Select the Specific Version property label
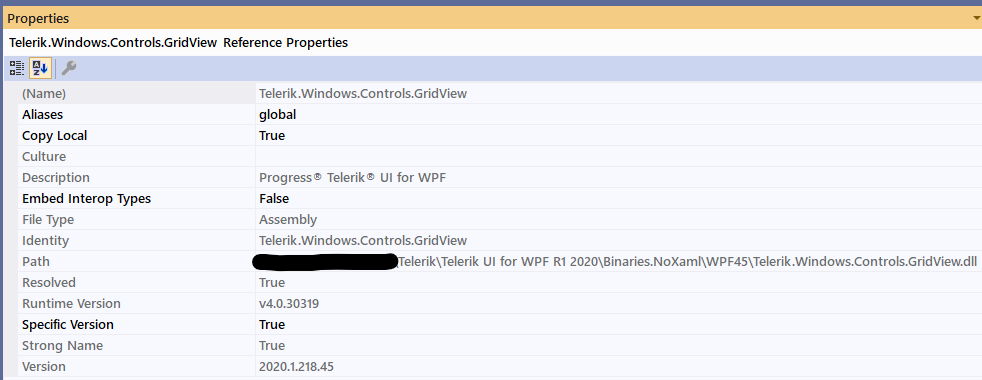The width and height of the screenshot is (982, 380). tap(68, 324)
